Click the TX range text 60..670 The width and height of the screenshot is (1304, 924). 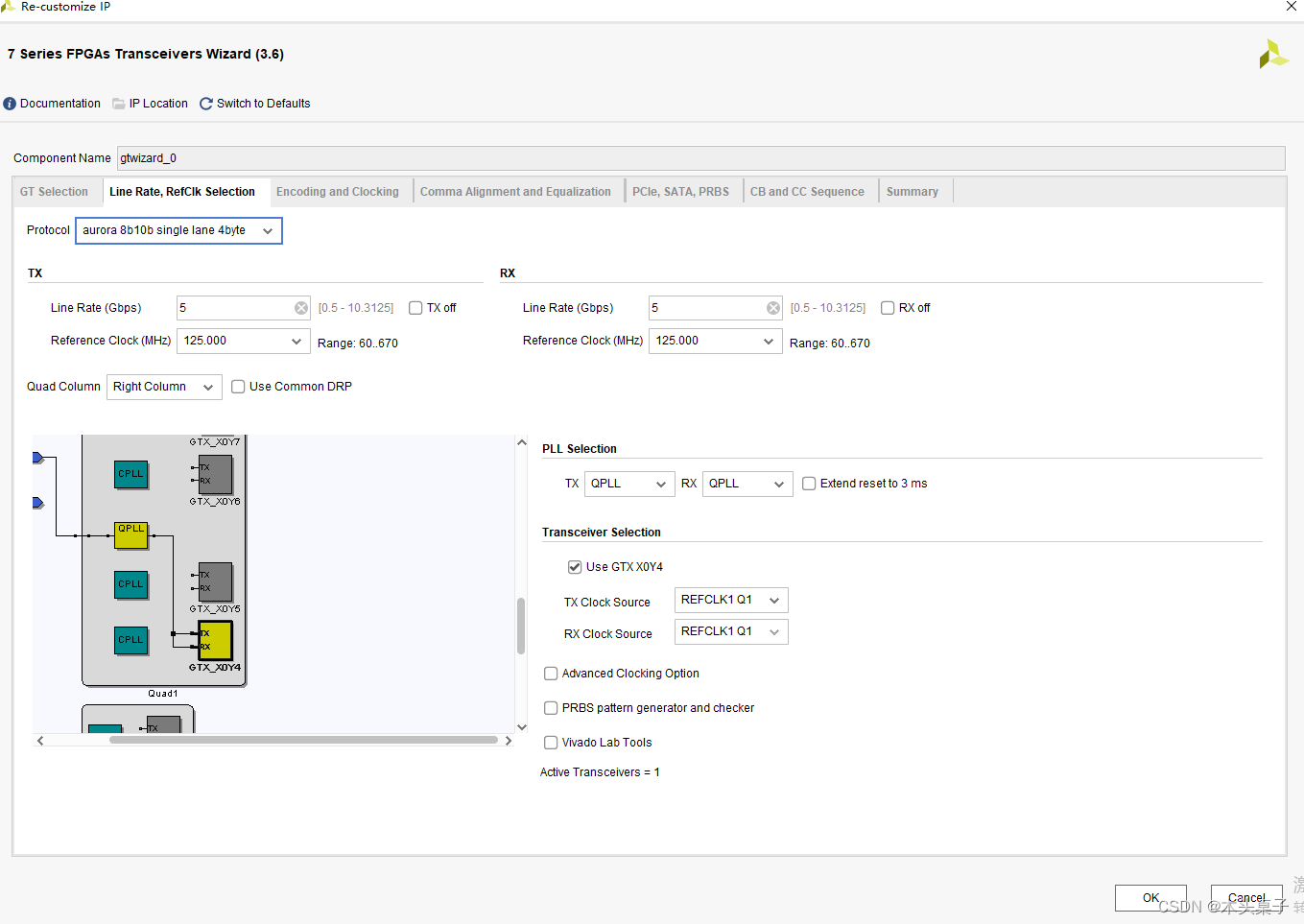[x=358, y=344]
